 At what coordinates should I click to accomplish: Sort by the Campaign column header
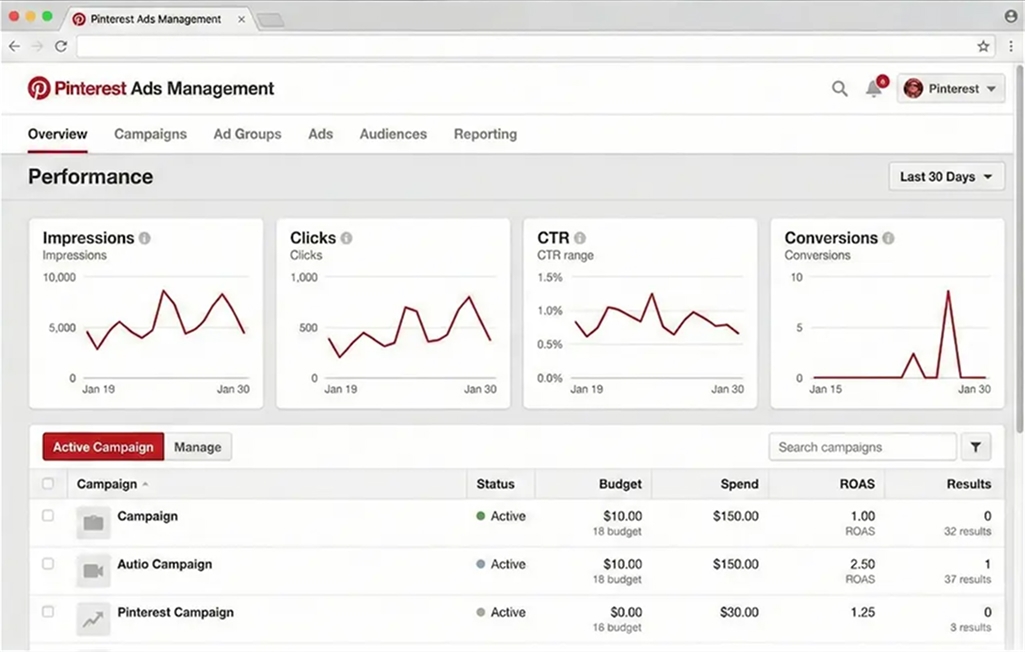(107, 484)
